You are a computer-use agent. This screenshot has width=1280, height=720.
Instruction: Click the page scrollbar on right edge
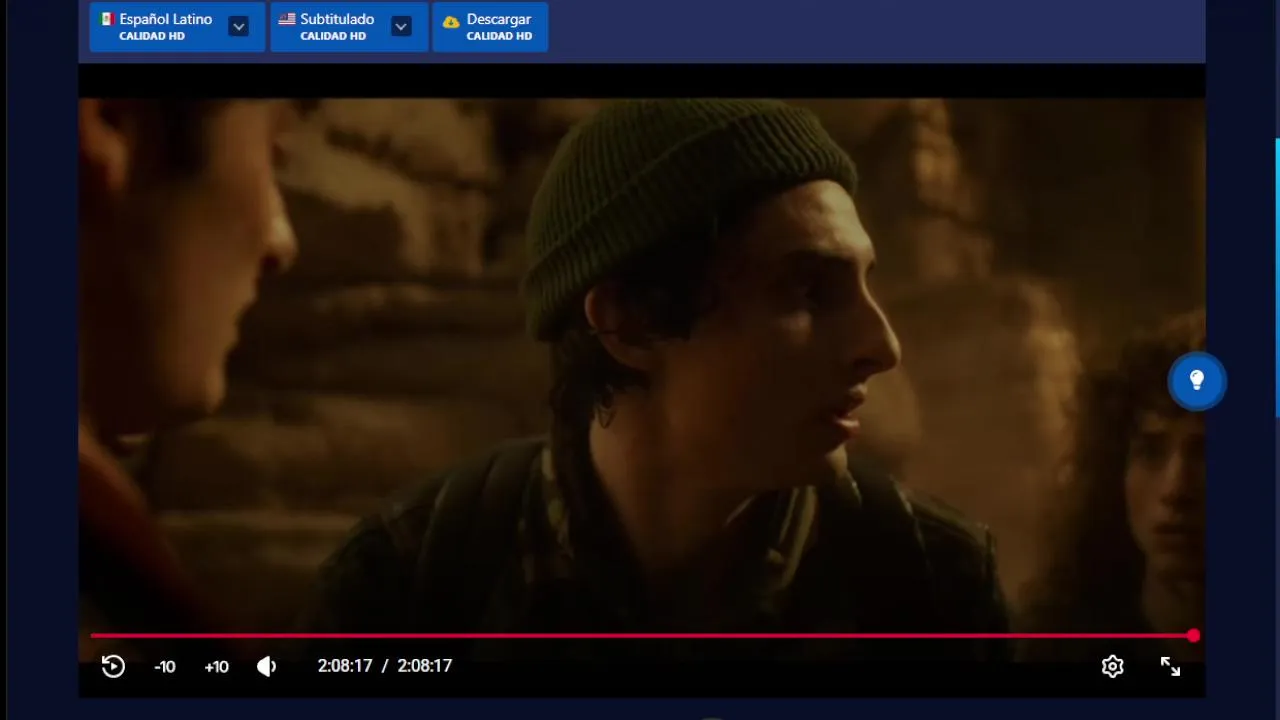tap(1277, 278)
